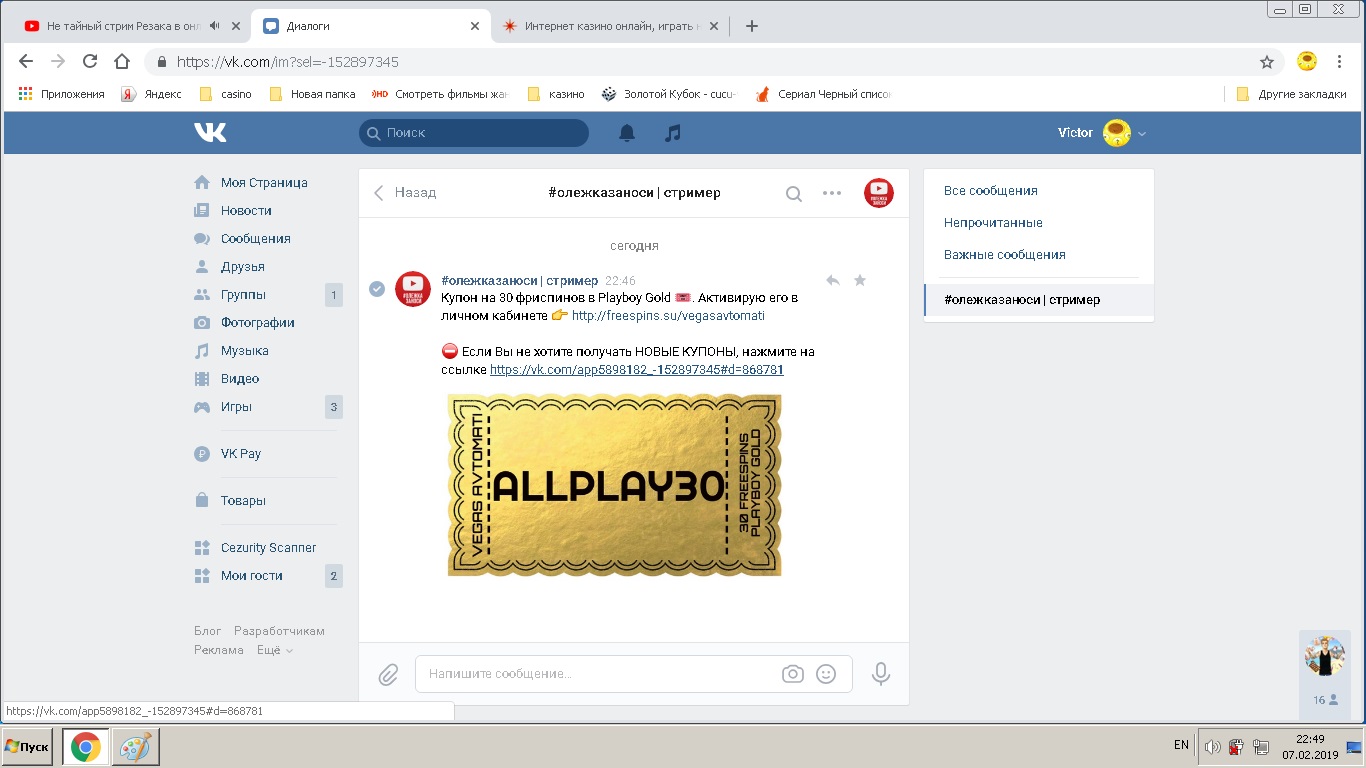
Task: Open the freespins.su/vegasavtomati link
Action: pos(668,316)
